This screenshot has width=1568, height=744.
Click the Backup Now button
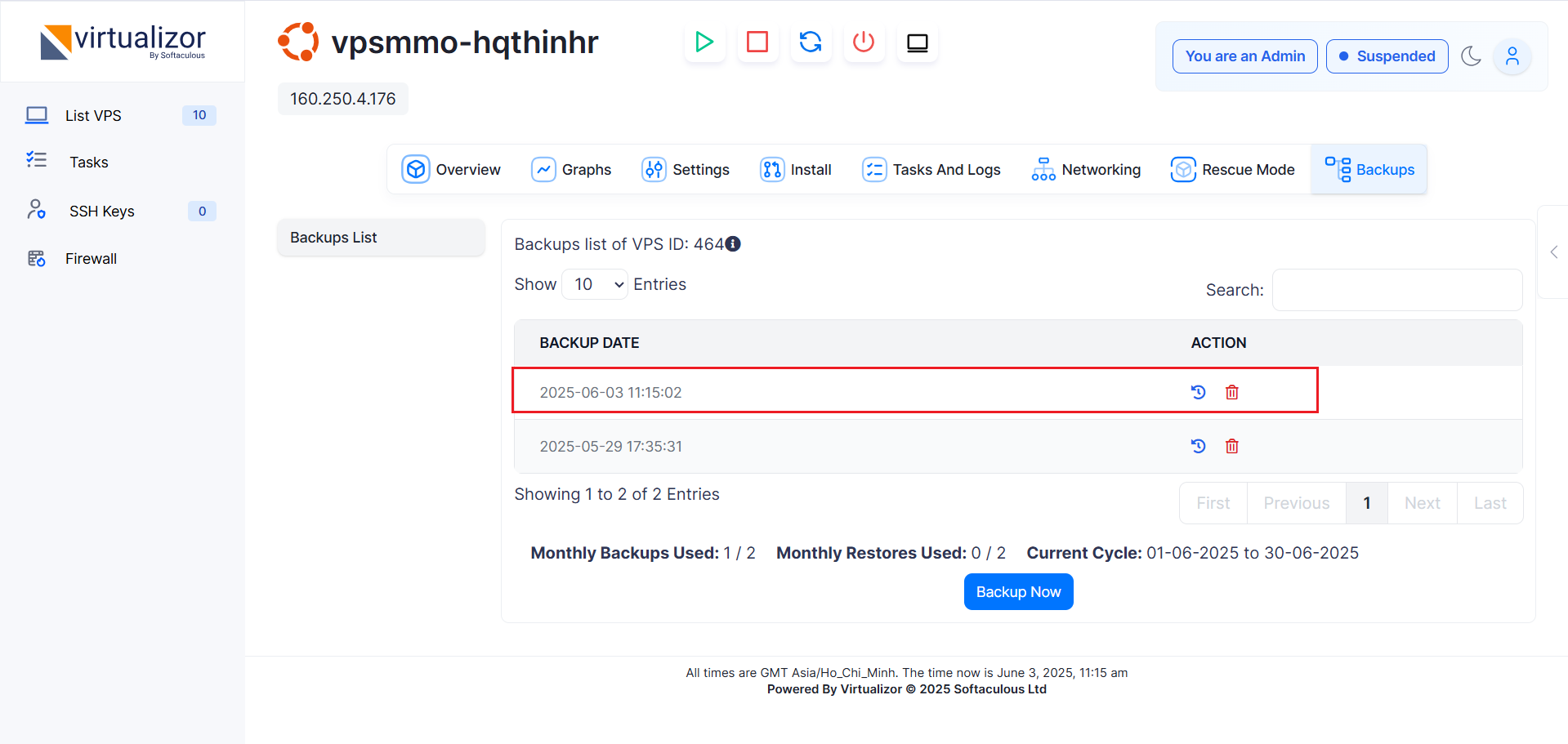[x=1018, y=592]
